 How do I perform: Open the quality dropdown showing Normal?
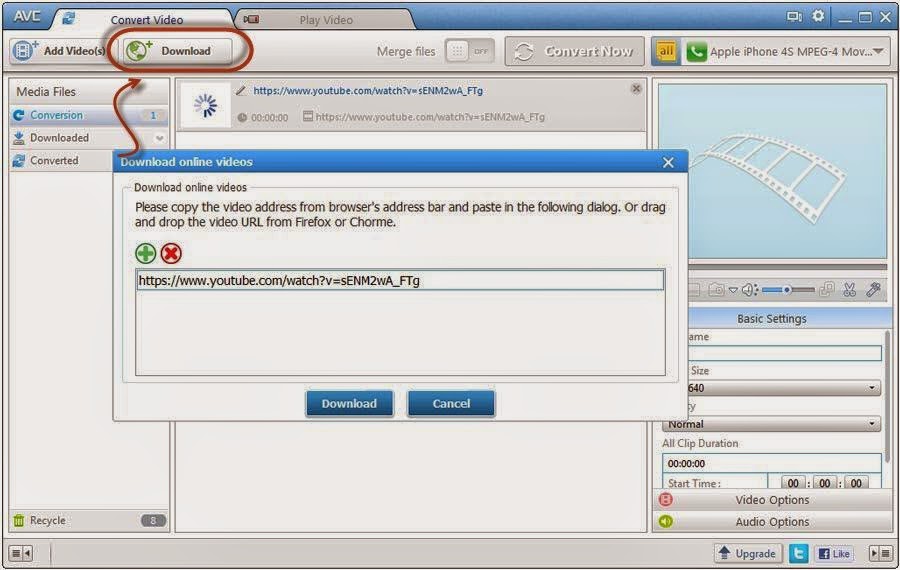coord(771,424)
